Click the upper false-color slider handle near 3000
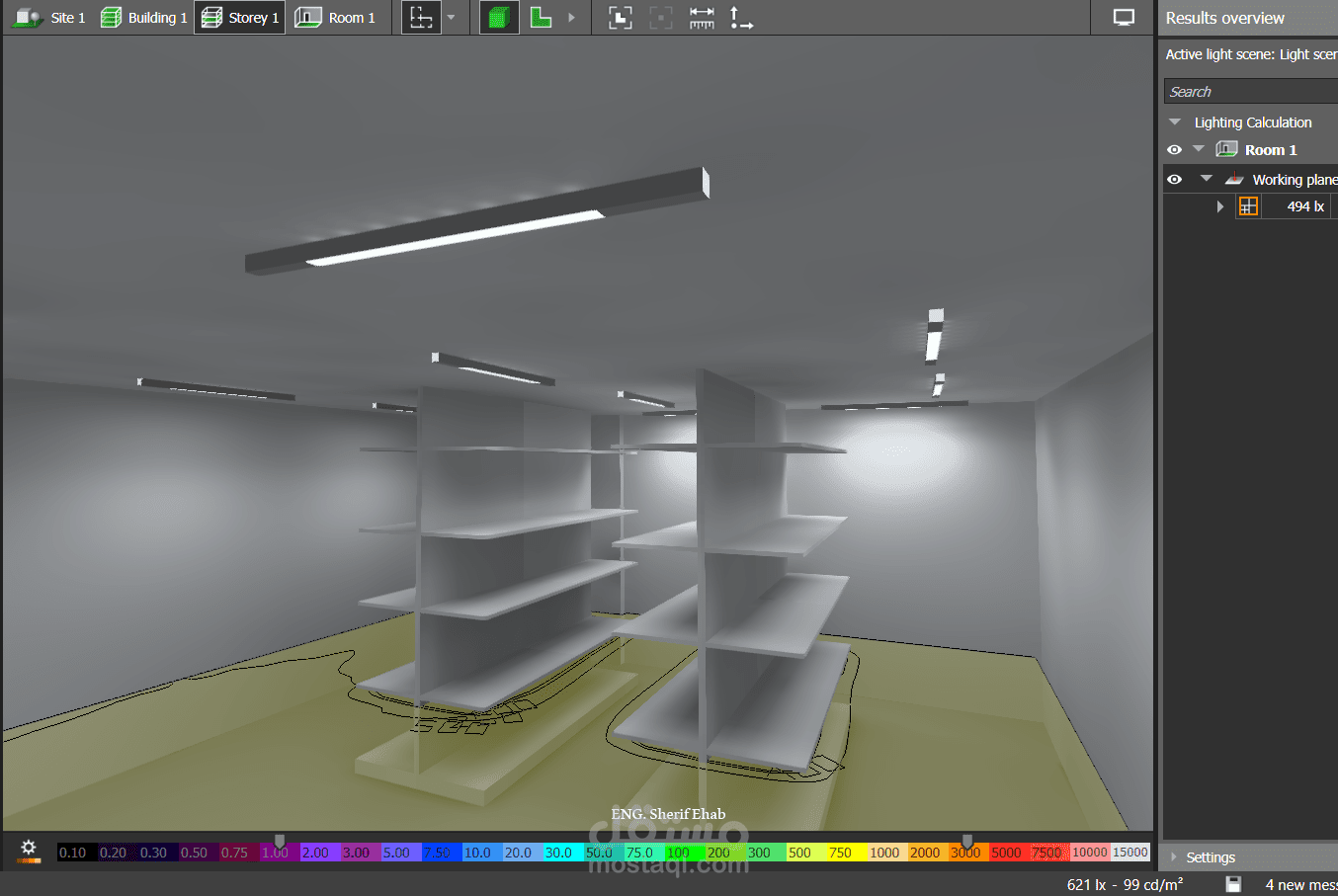This screenshot has height=896, width=1338. pyautogui.click(x=967, y=842)
